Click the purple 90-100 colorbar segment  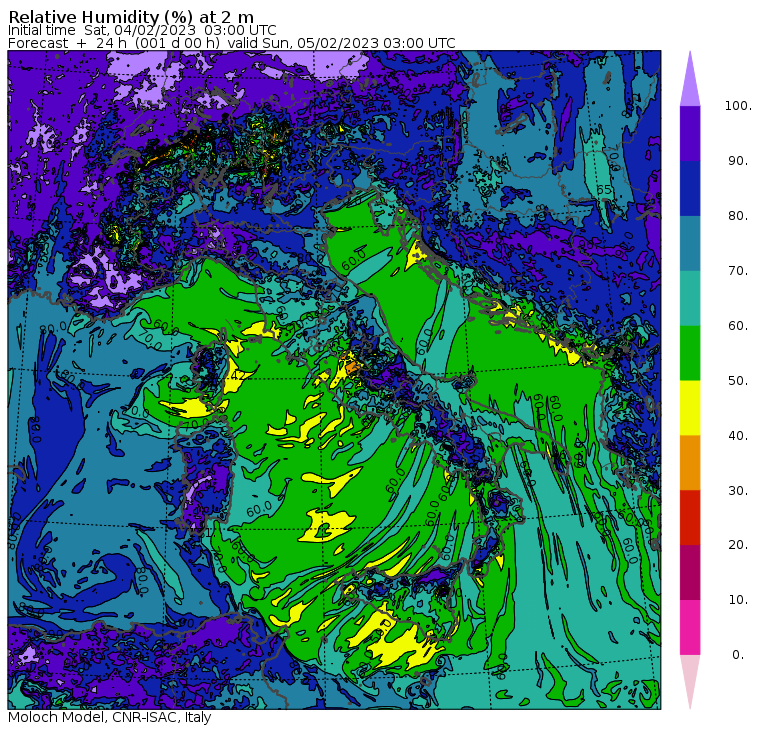point(690,133)
